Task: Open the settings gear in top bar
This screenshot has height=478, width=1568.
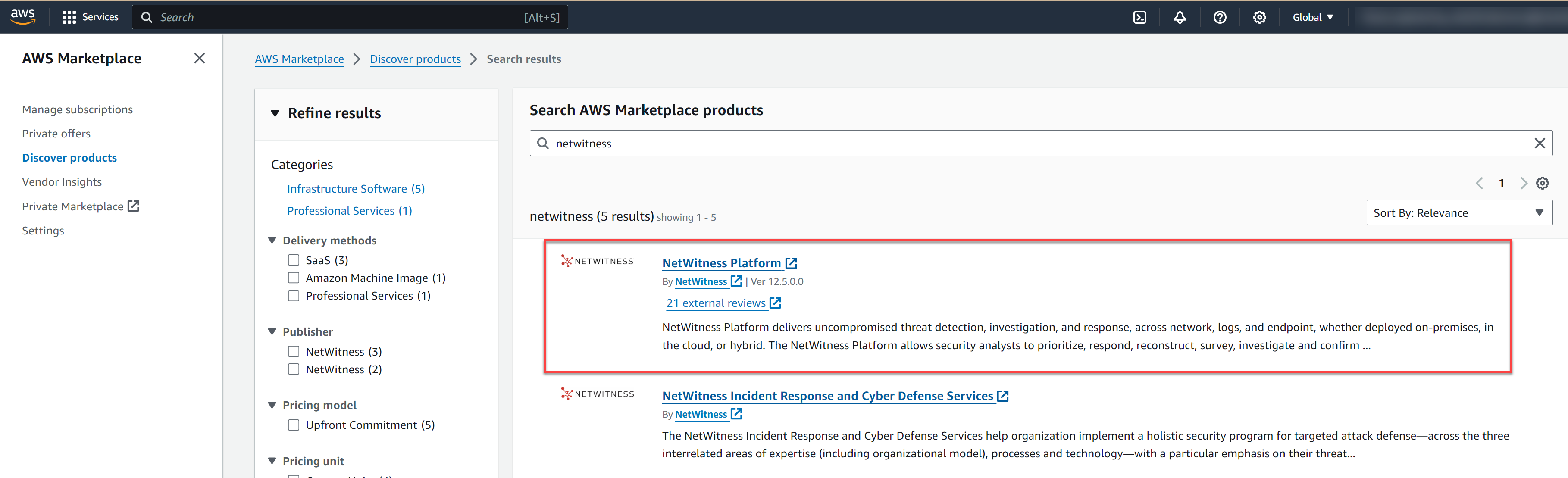Action: (1259, 17)
